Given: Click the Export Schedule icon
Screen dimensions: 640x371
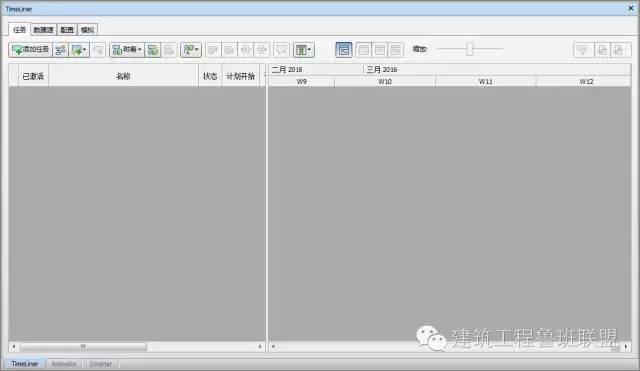Looking at the screenshot, I should 620,50.
